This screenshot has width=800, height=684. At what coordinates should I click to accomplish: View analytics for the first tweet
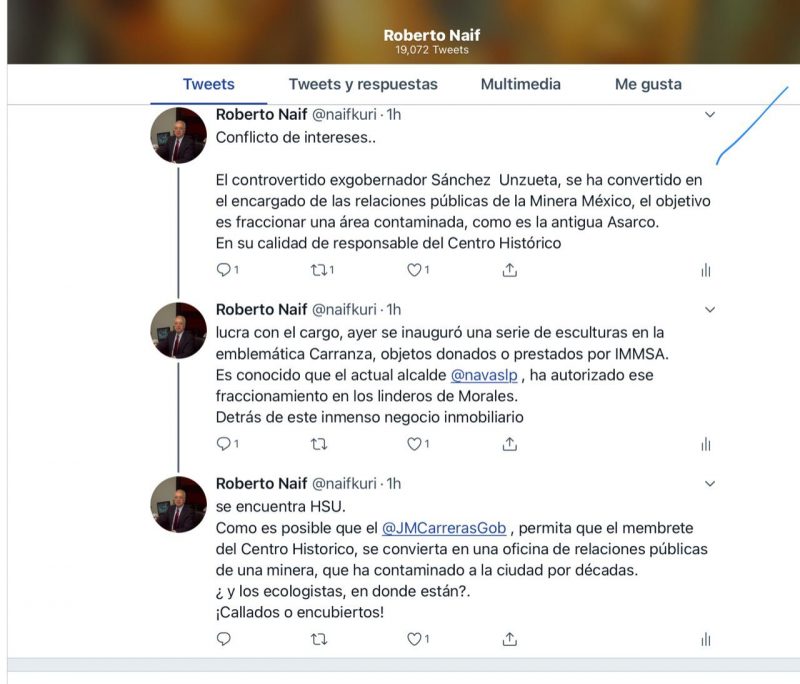[706, 270]
